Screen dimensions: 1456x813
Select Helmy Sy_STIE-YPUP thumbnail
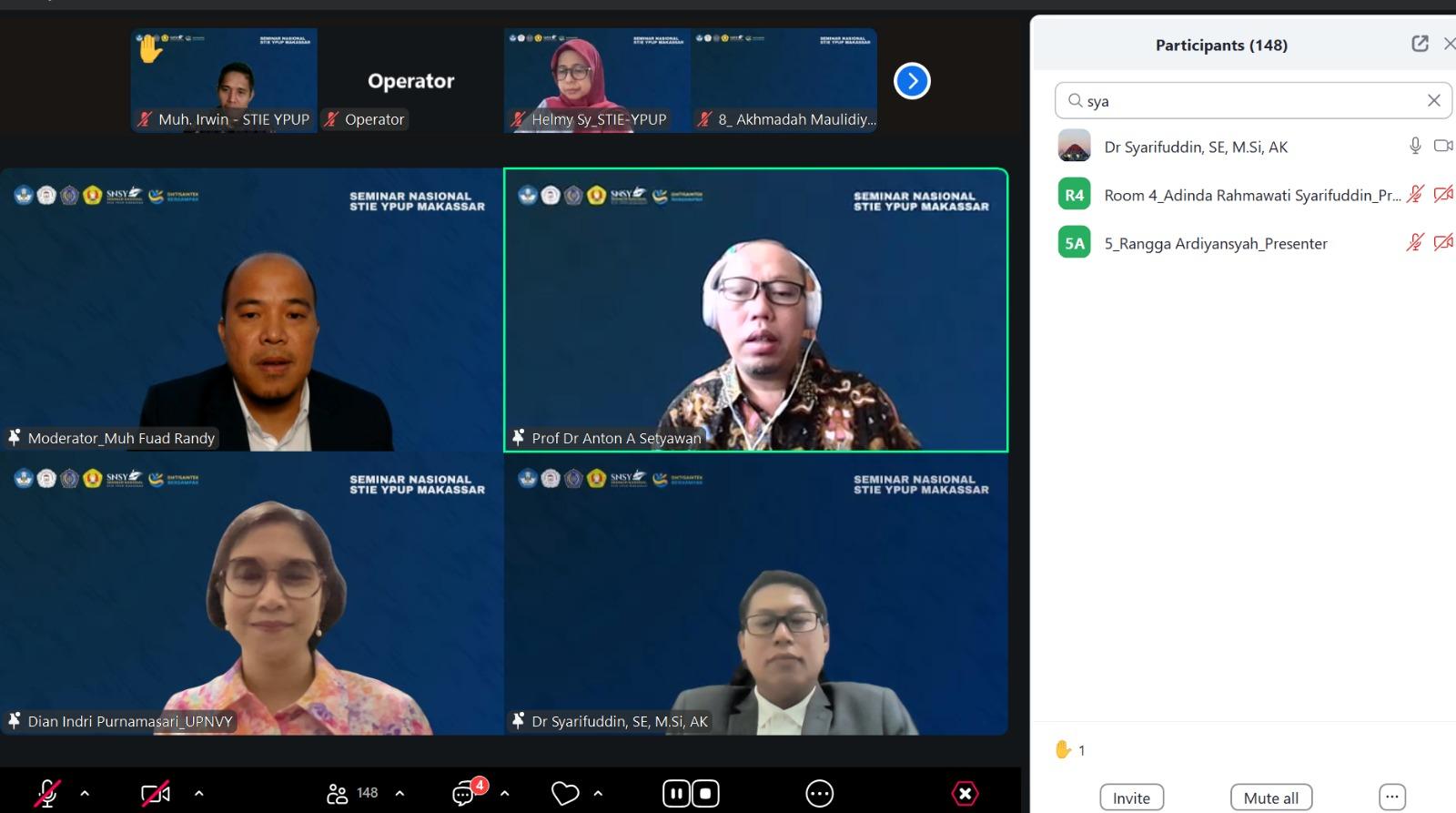point(597,81)
